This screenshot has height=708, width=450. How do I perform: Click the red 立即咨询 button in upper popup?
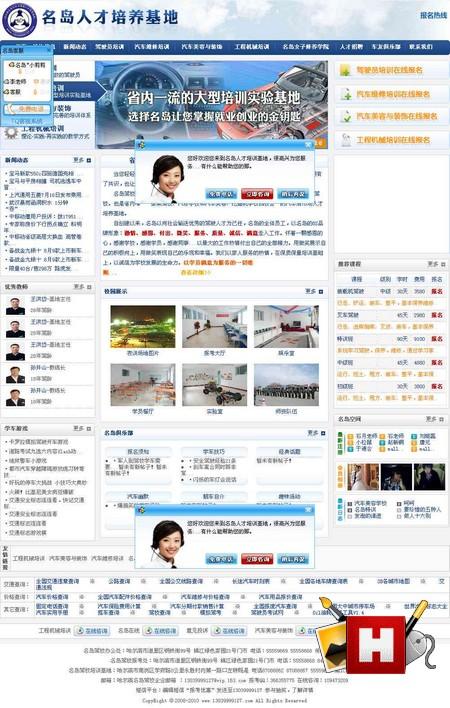pos(257,194)
